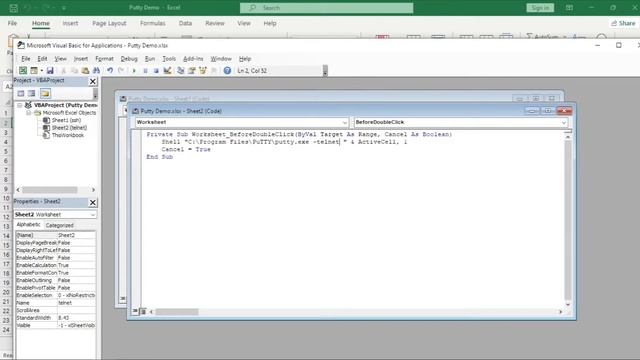The width and height of the screenshot is (640, 360).
Task: Click the Reset stop icon
Action: (156, 71)
